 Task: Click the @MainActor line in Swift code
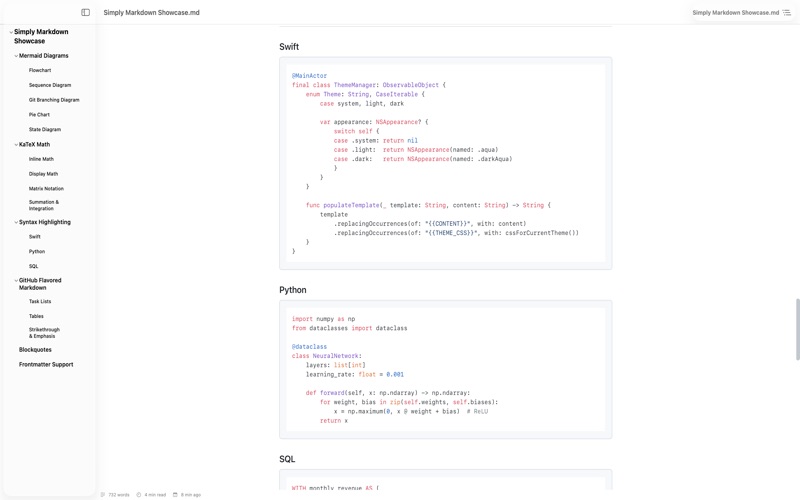(309, 76)
